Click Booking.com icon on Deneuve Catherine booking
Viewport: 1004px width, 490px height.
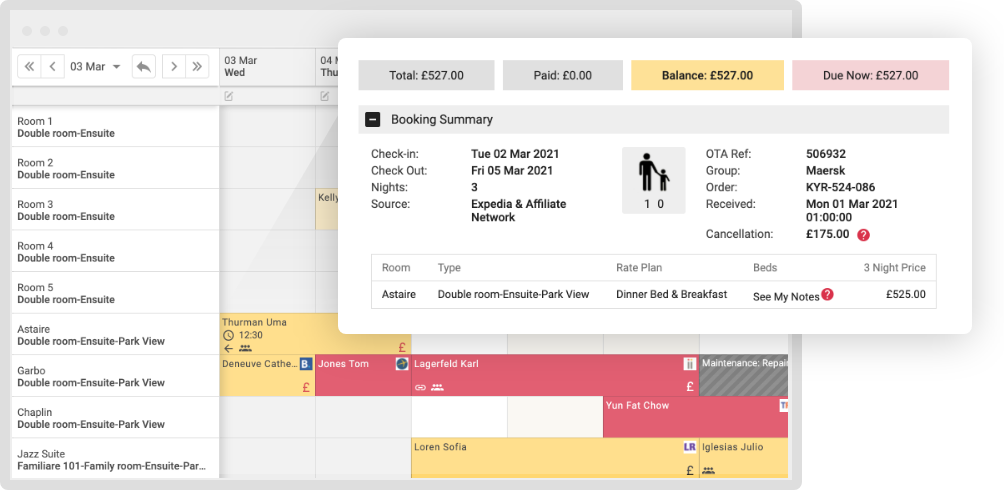(305, 364)
